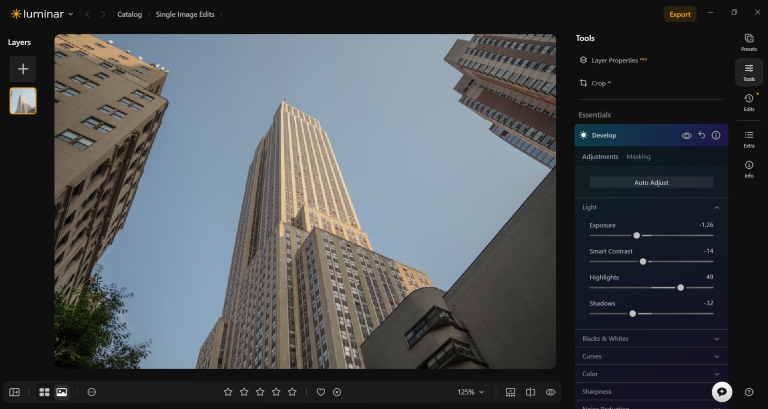Switch to the Masking tab
Viewport: 768px width, 409px height.
638,157
